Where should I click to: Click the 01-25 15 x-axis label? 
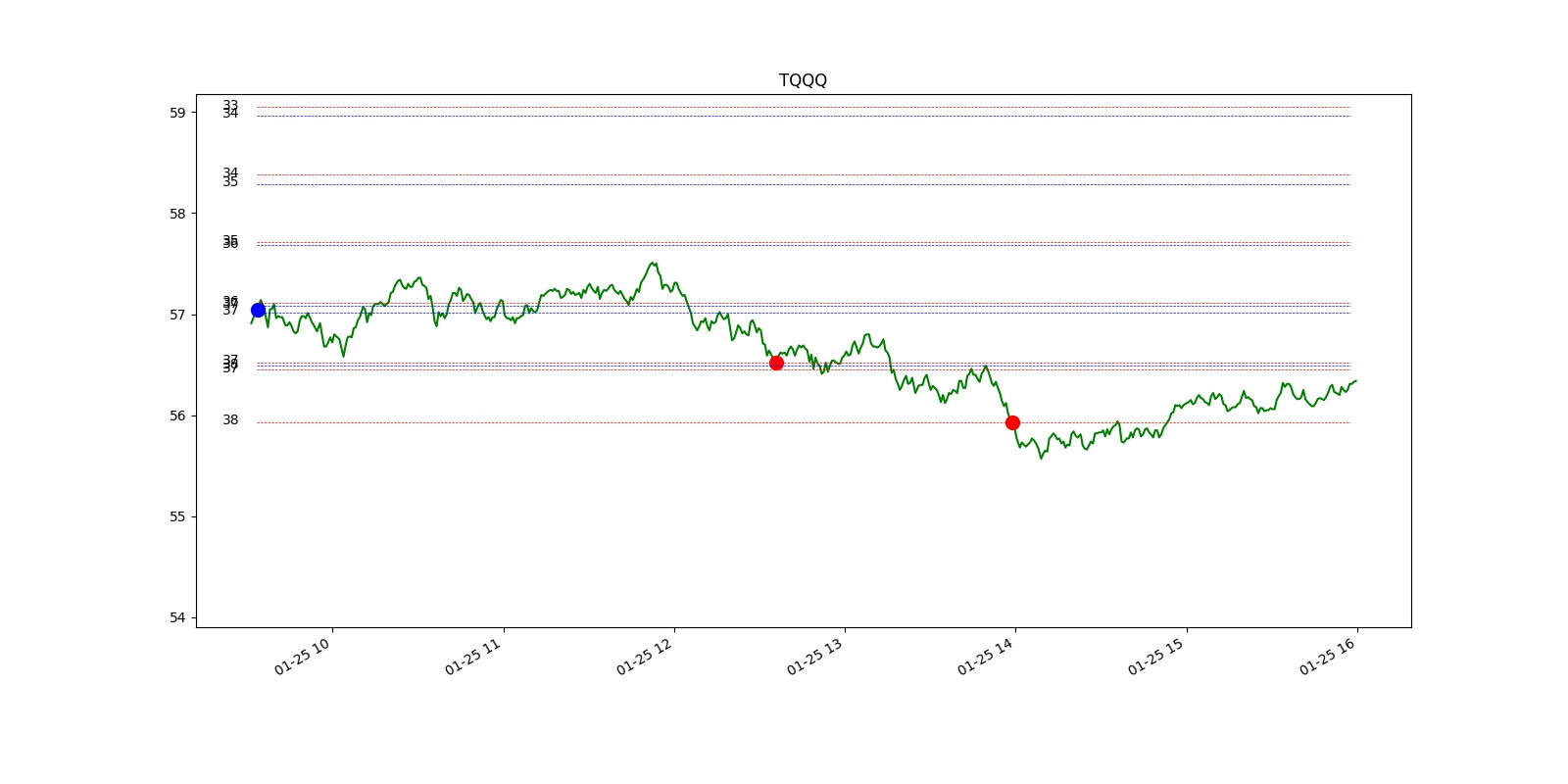click(x=1156, y=656)
